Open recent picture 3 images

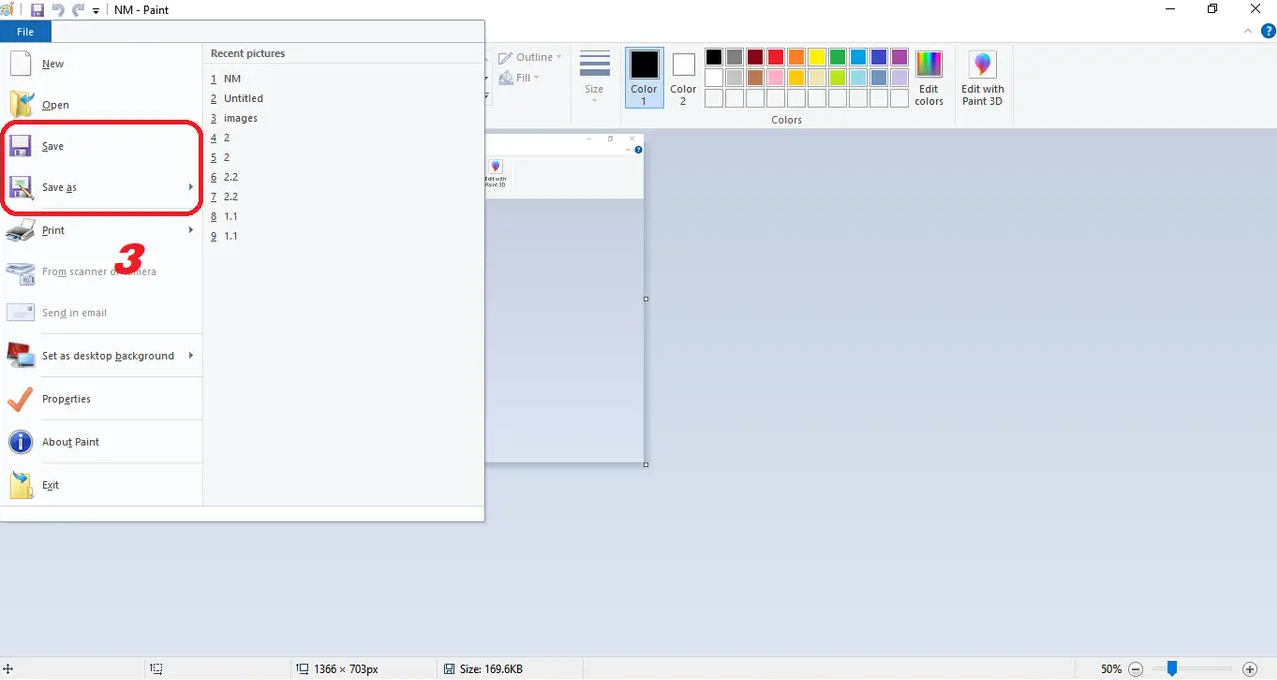(343, 118)
